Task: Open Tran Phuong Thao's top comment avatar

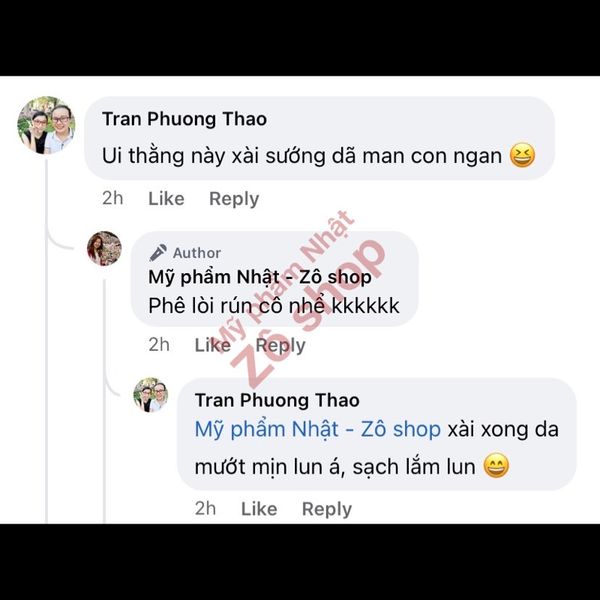Action: click(x=46, y=125)
